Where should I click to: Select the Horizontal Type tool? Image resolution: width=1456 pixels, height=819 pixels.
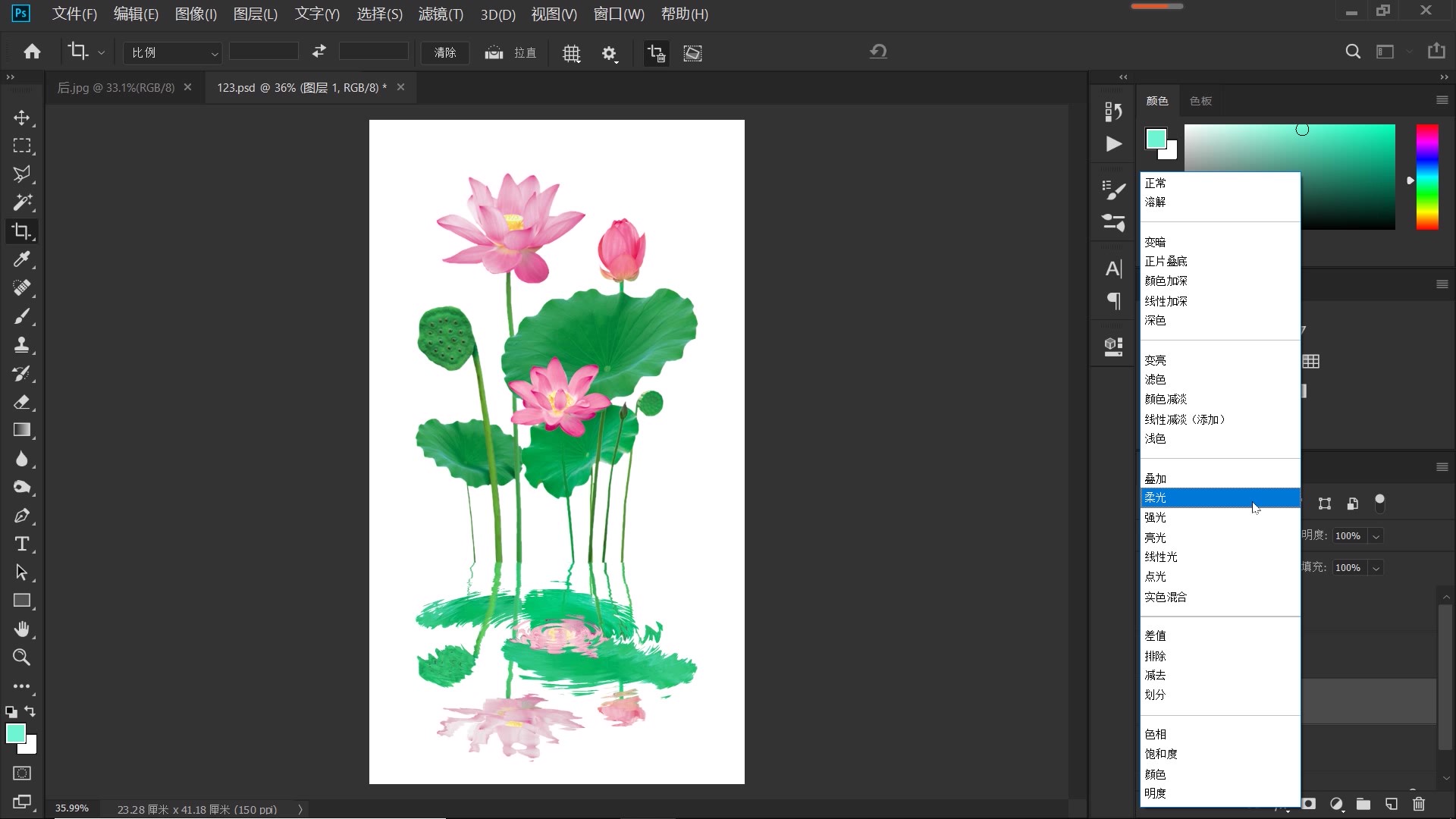tap(22, 544)
